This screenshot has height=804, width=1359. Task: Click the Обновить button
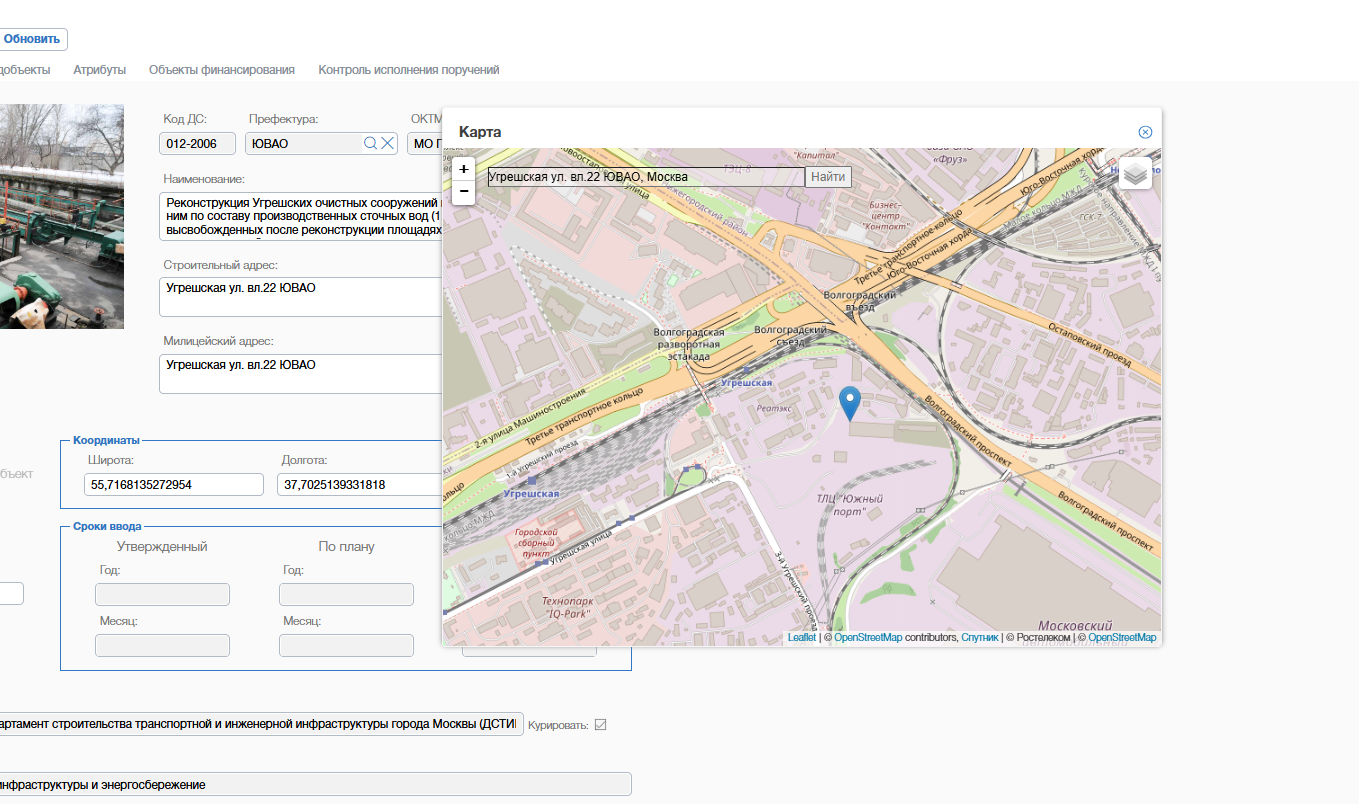pos(32,40)
